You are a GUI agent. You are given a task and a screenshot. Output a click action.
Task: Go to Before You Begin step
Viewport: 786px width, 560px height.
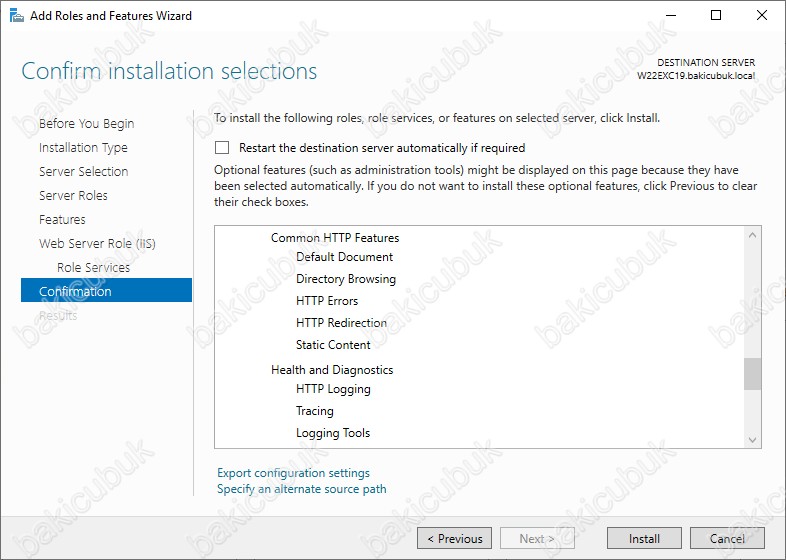coord(86,123)
